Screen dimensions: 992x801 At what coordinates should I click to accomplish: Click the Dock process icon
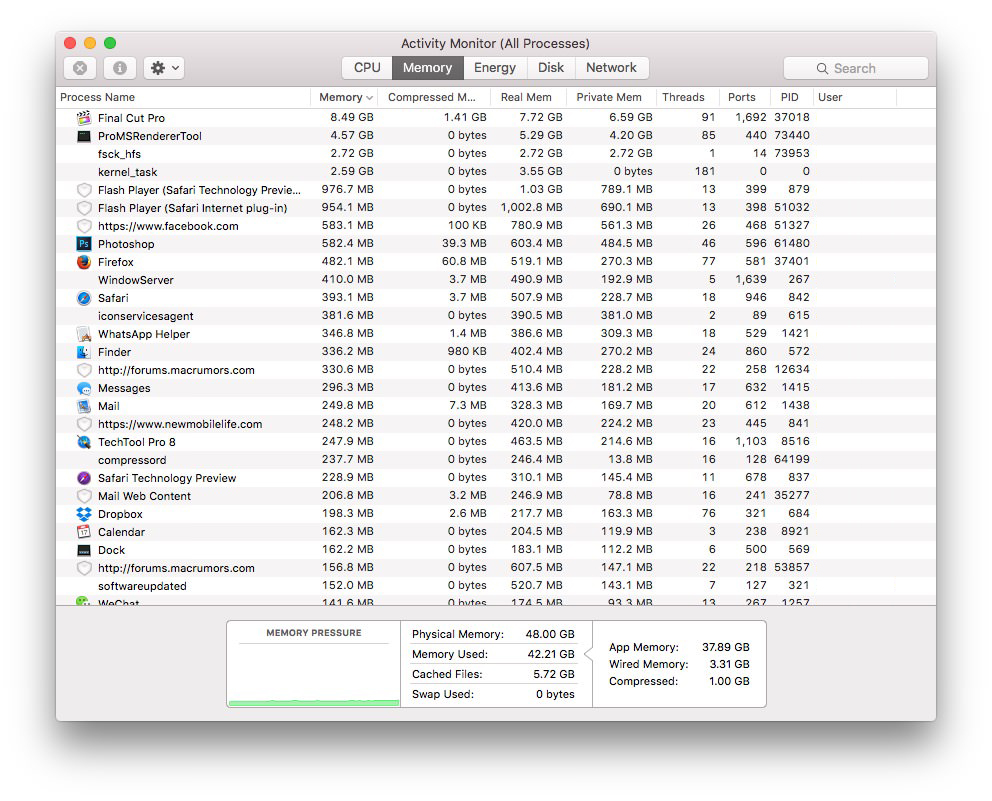[84, 550]
